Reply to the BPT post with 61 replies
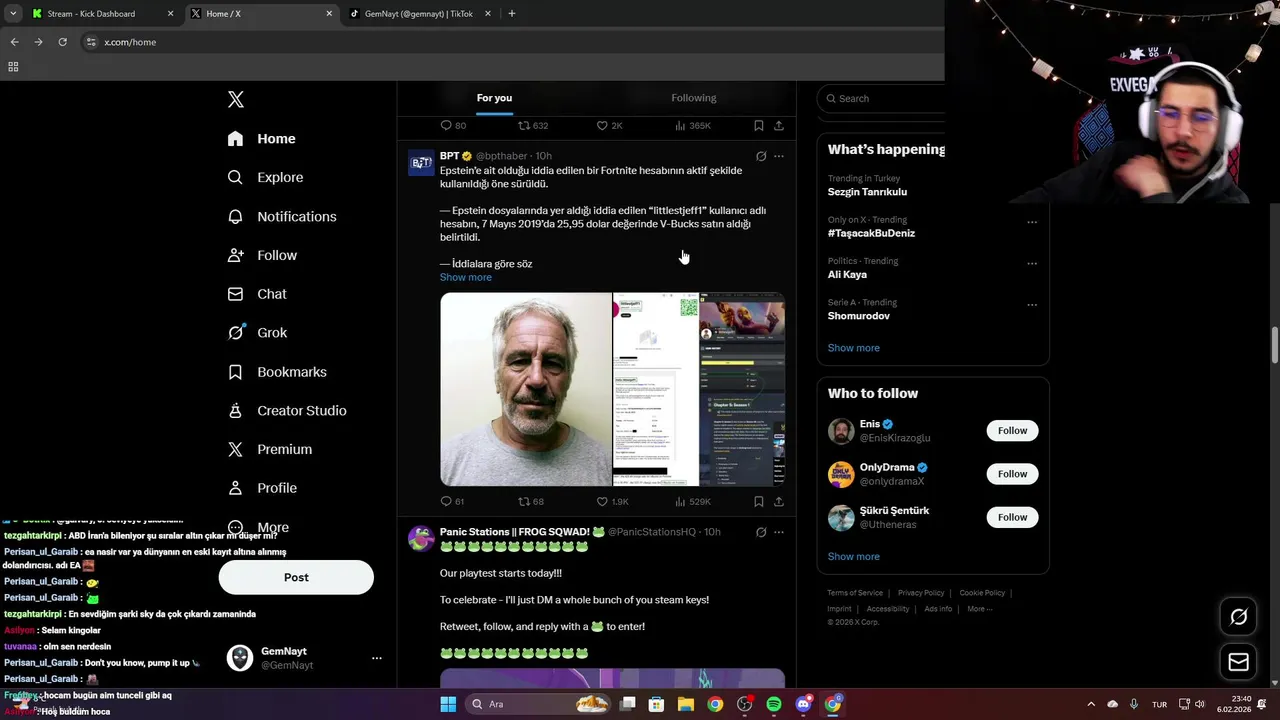This screenshot has height=720, width=1280. 452,501
